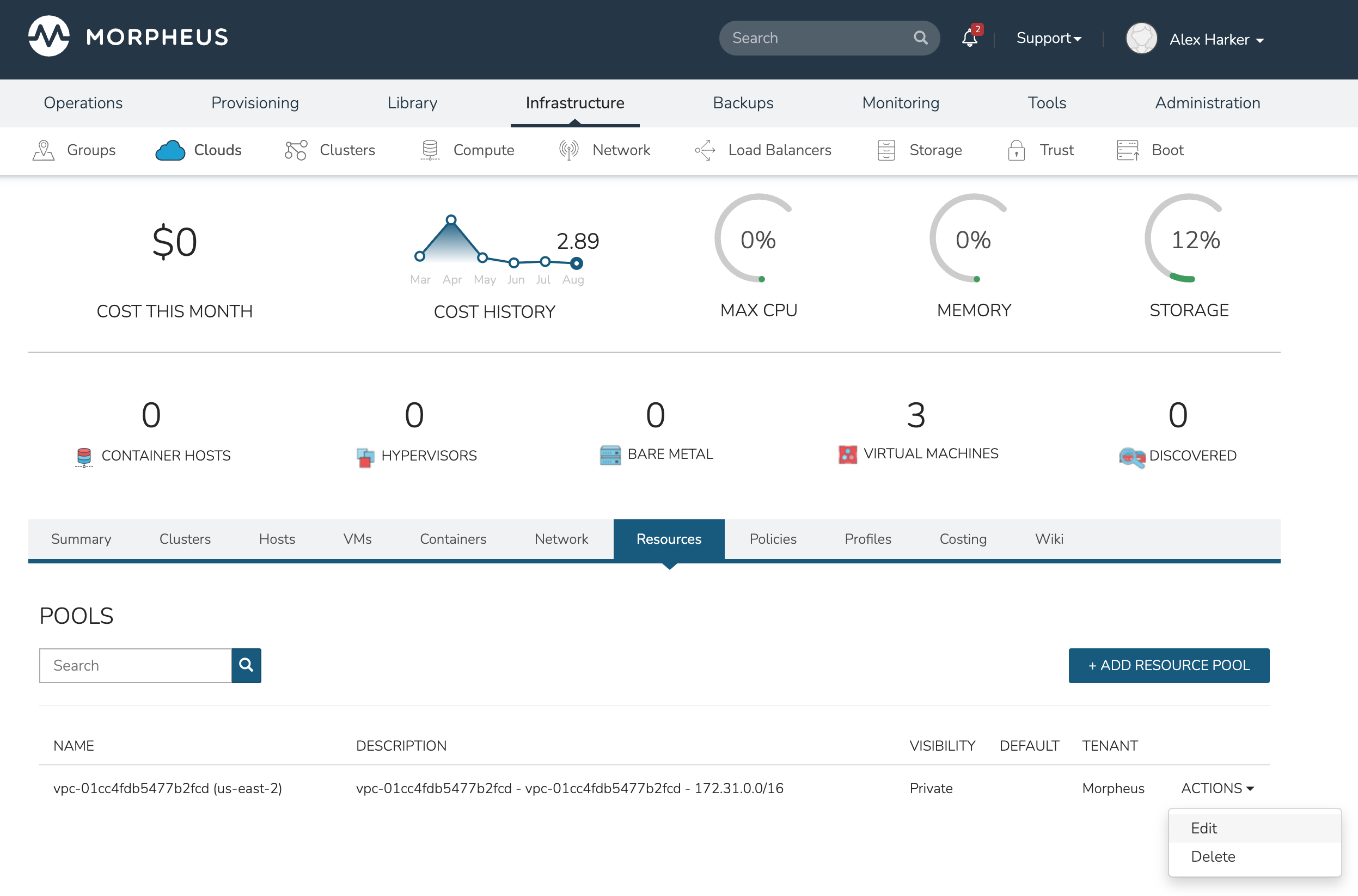The image size is (1358, 896).
Task: Click the Load Balancers icon
Action: 705,150
